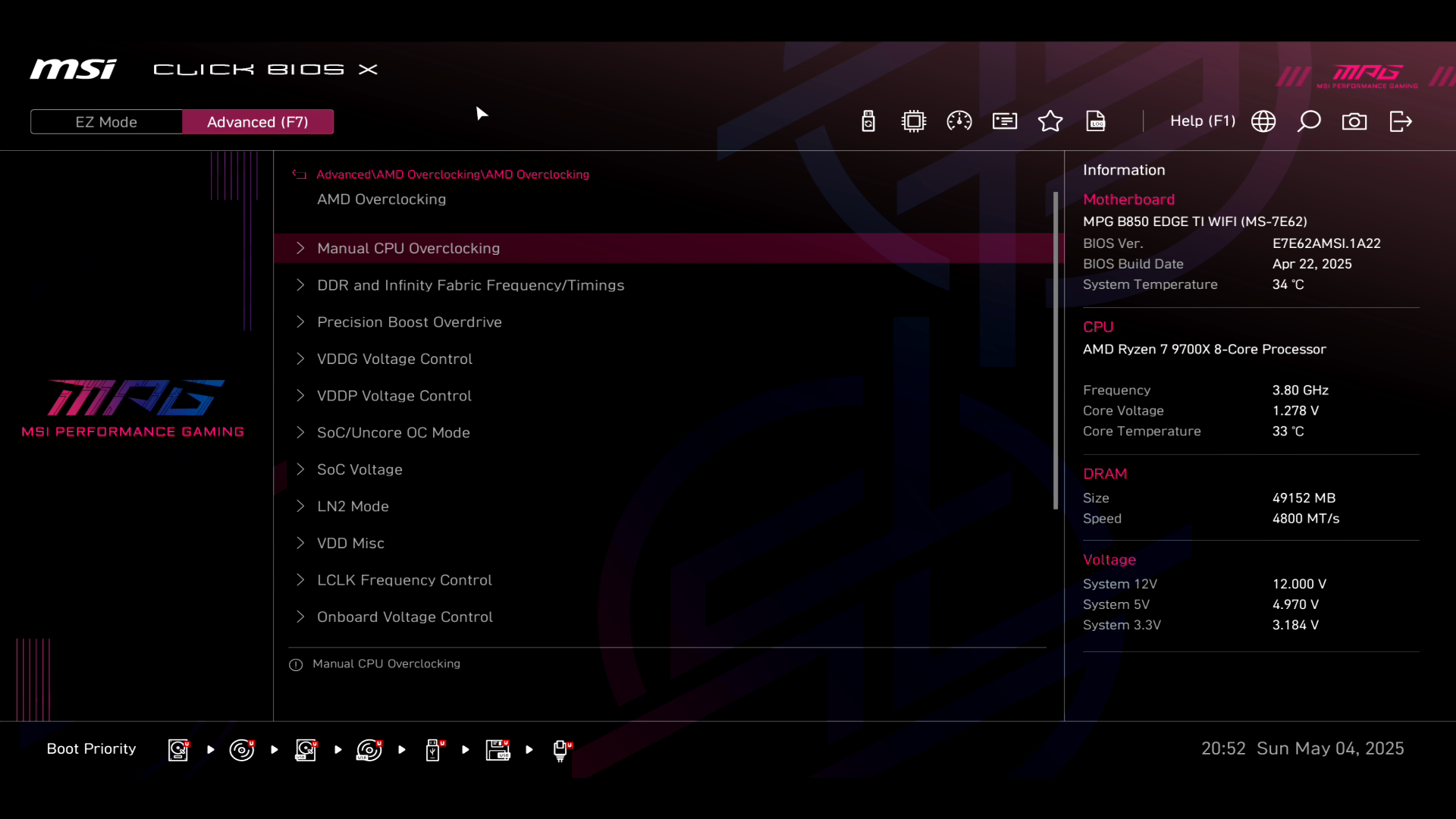Open the magnifier search icon
The image size is (1456, 819).
pos(1309,121)
